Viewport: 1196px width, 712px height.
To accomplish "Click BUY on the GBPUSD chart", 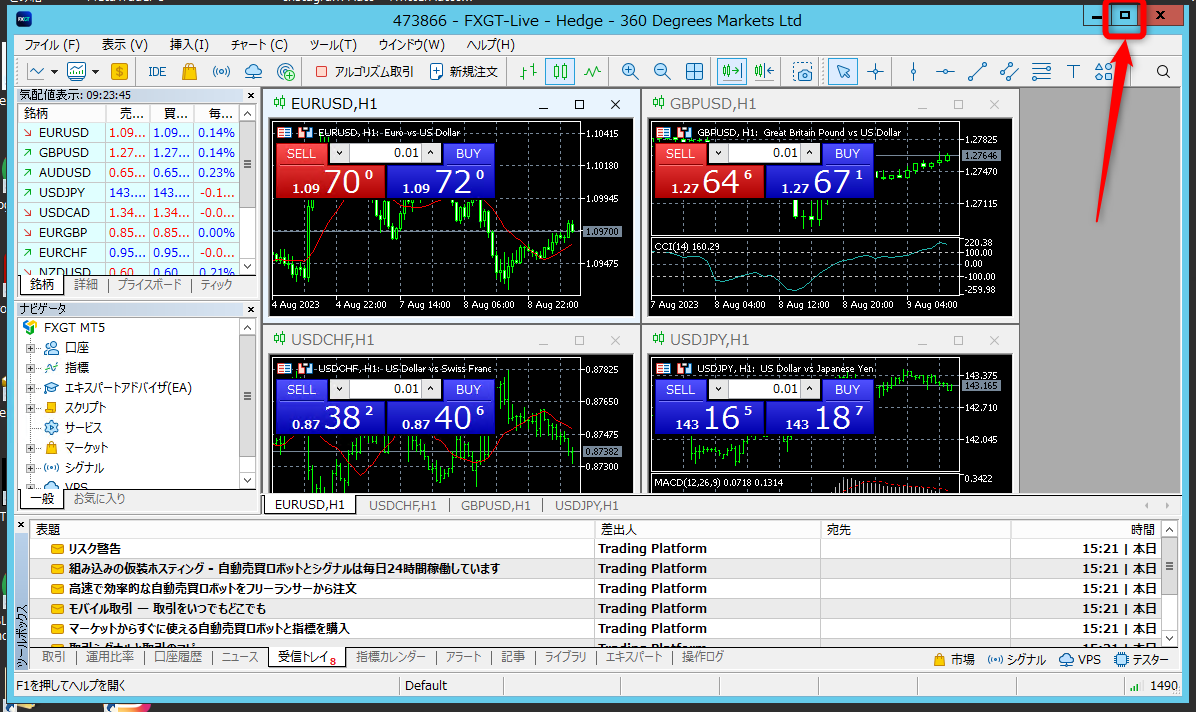I will (847, 153).
